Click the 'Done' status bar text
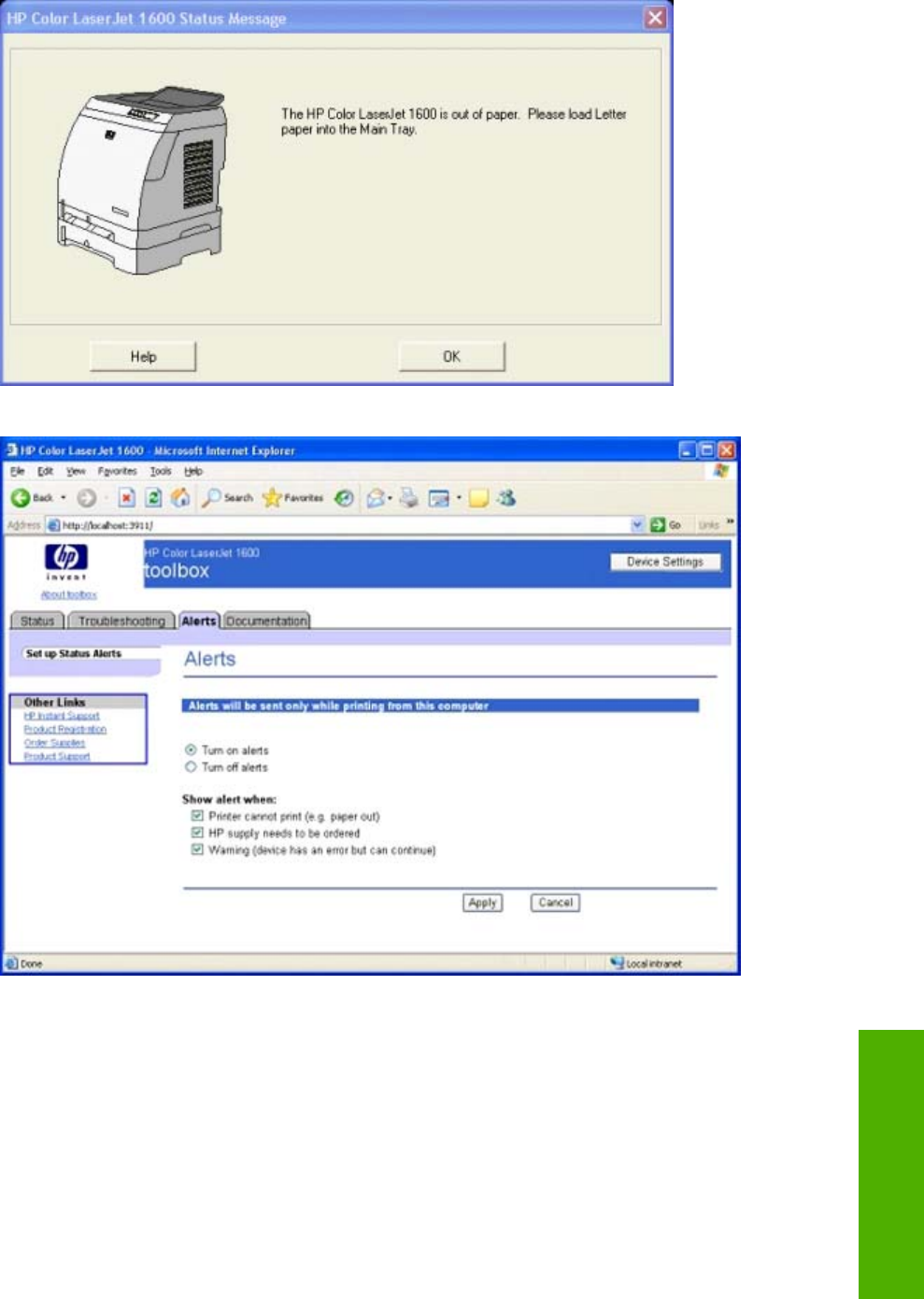The width and height of the screenshot is (924, 1299). pyautogui.click(x=32, y=964)
